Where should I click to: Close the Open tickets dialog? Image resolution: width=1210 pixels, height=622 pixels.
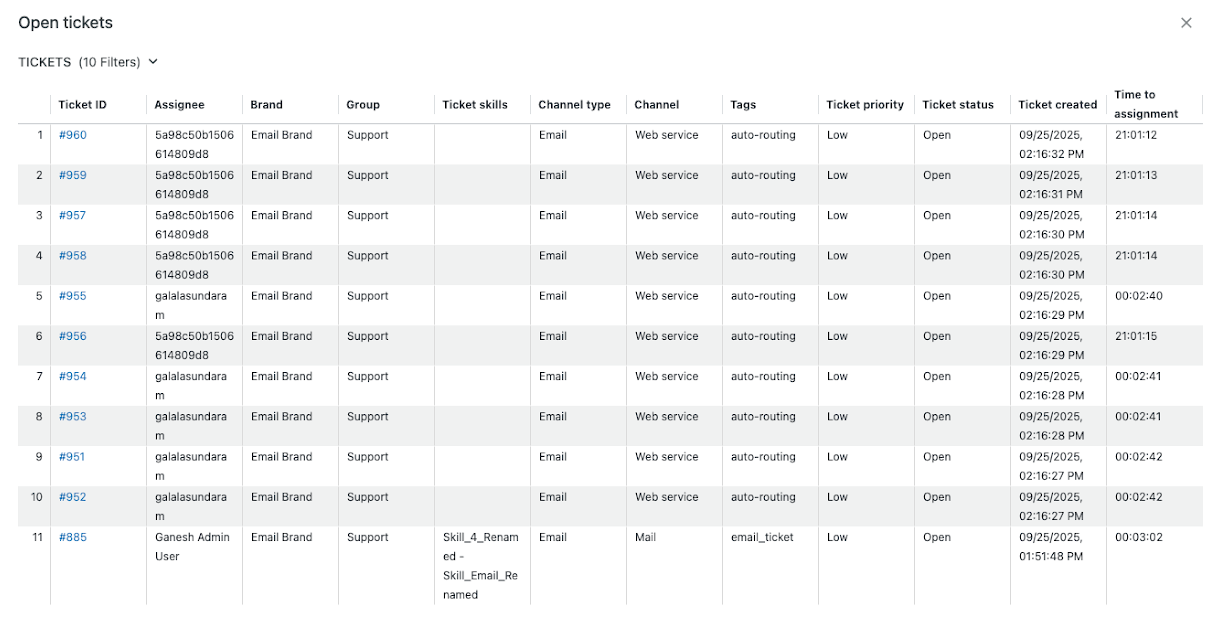(1186, 23)
